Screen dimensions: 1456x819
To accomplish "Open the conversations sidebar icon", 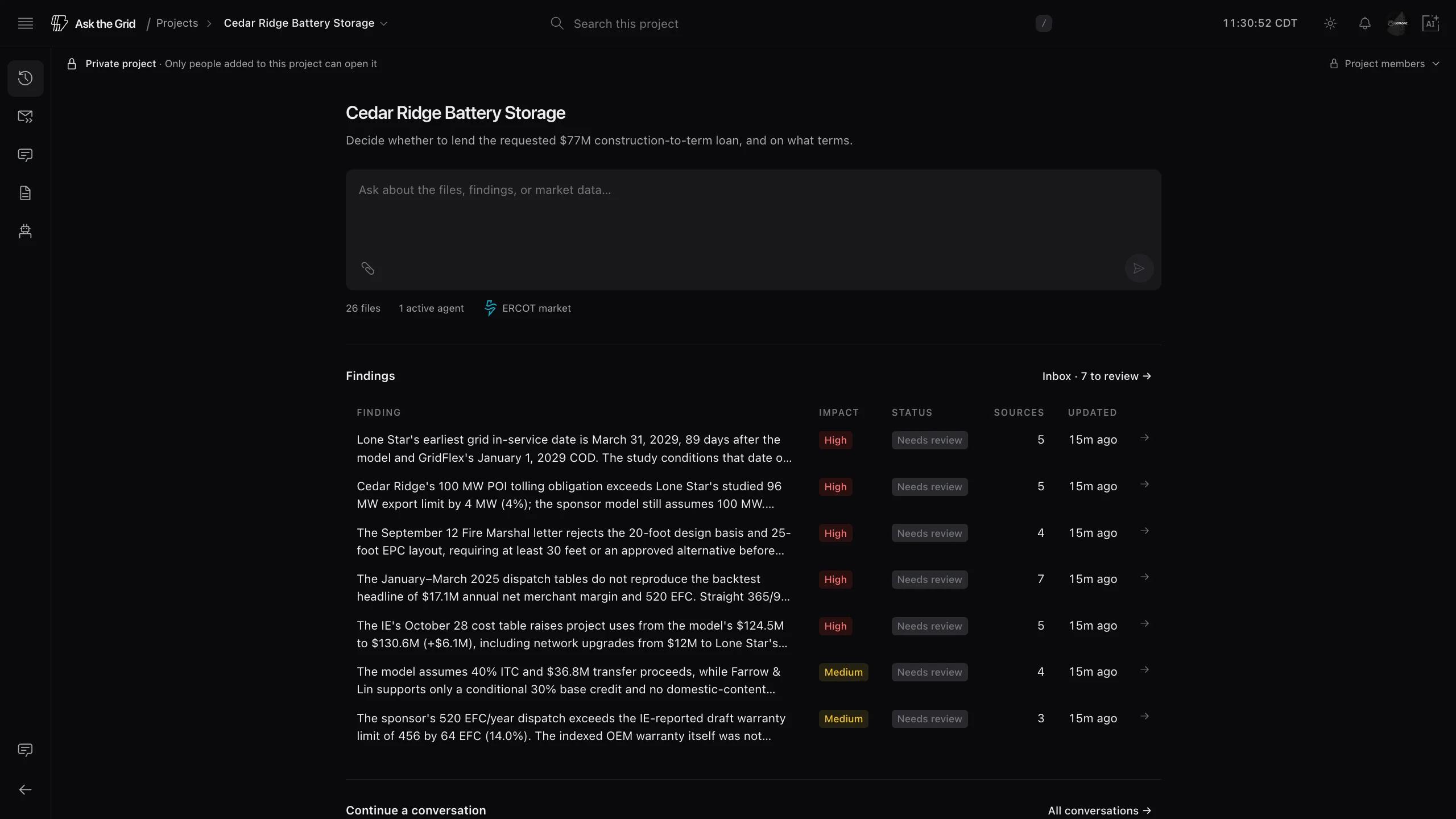I will point(26,155).
